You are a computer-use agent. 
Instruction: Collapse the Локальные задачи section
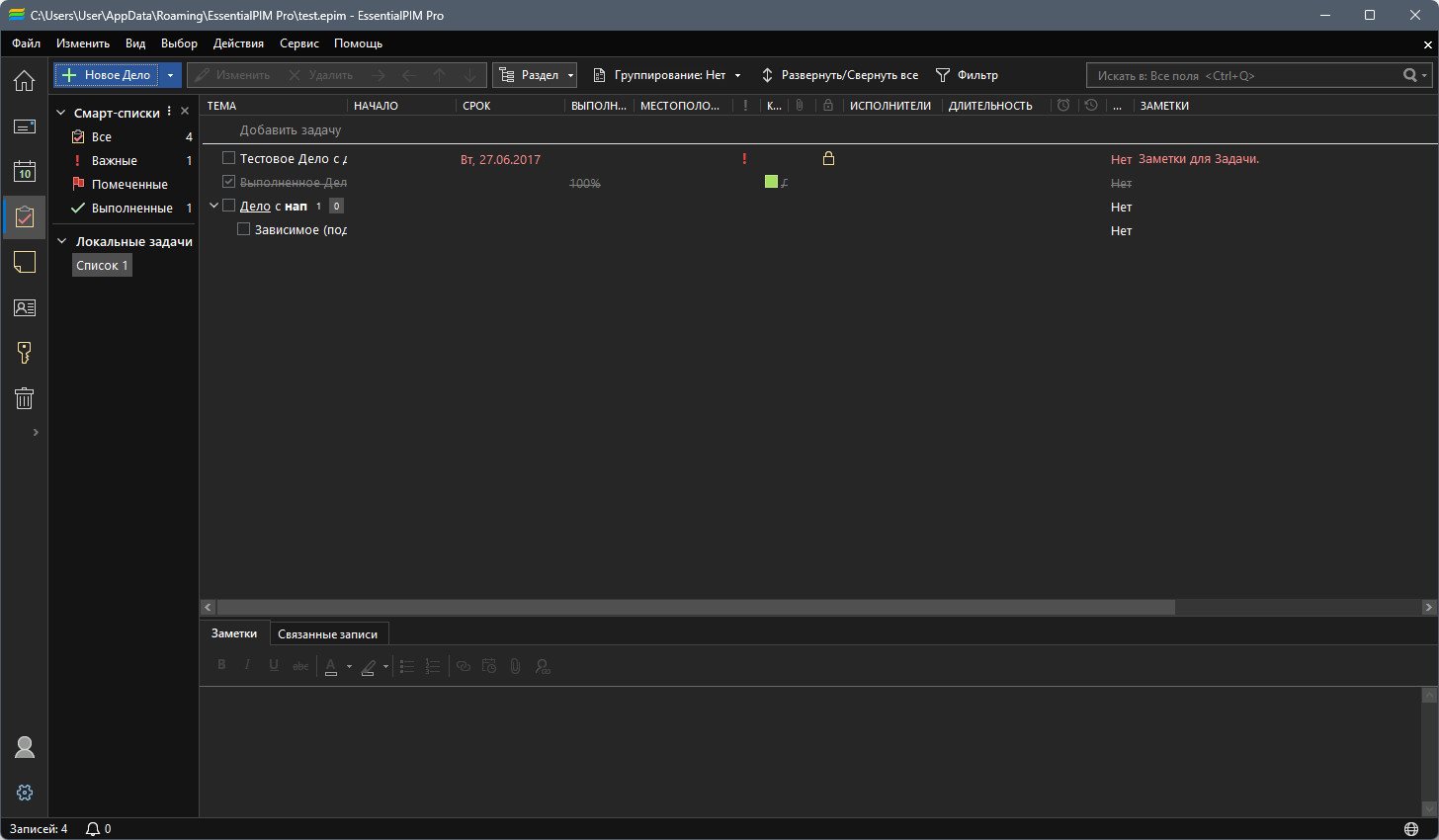click(x=61, y=241)
